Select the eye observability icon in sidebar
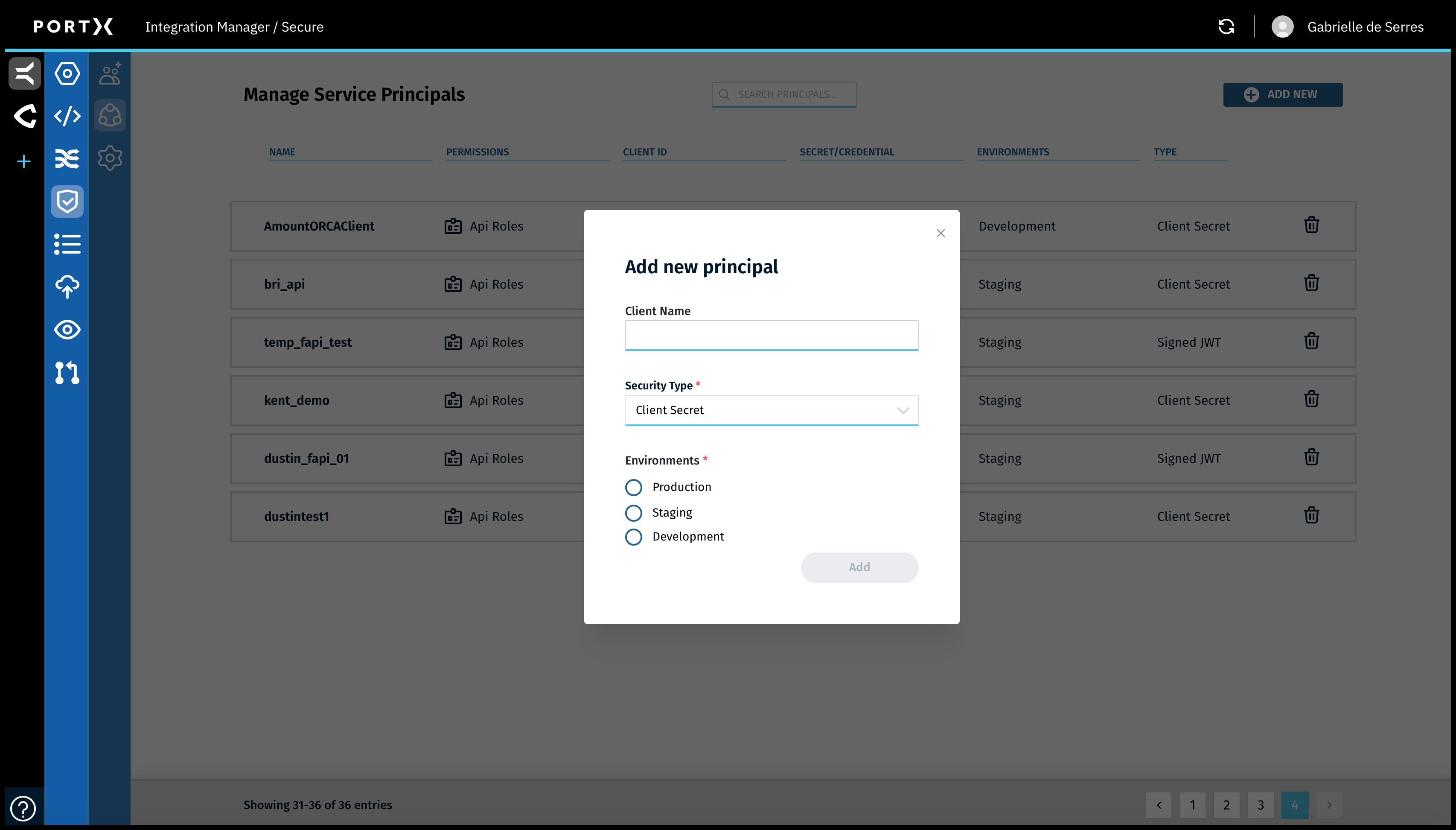 67,330
